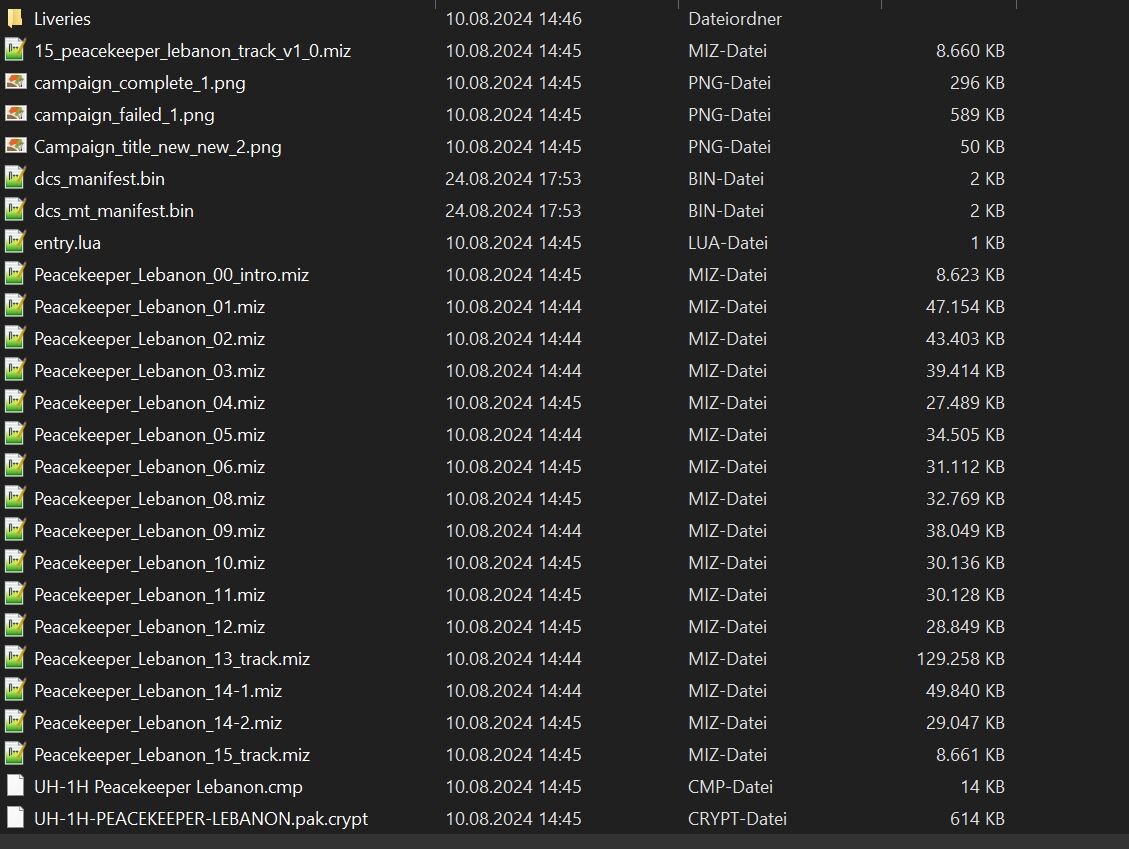
Task: Click the CRYPT-Datei type cell
Action: 737,819
